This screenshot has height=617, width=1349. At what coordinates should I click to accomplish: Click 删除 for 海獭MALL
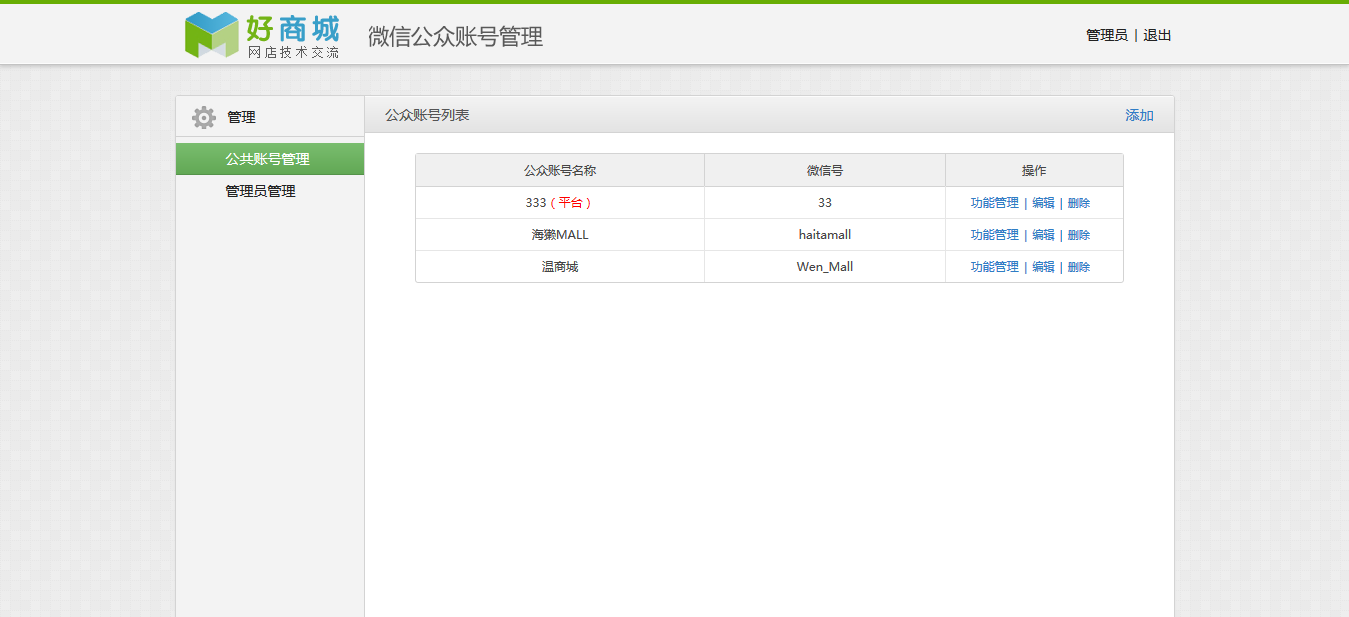[1079, 235]
